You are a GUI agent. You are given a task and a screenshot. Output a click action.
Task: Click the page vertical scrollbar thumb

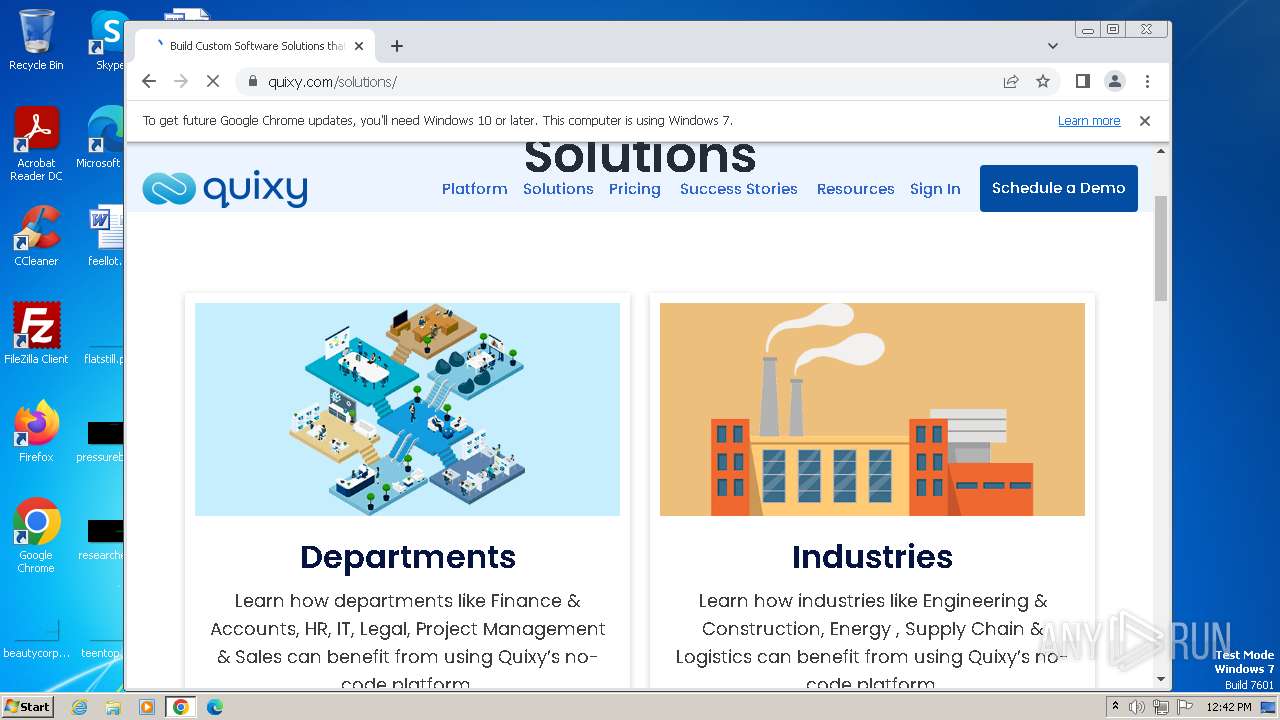(x=1161, y=248)
